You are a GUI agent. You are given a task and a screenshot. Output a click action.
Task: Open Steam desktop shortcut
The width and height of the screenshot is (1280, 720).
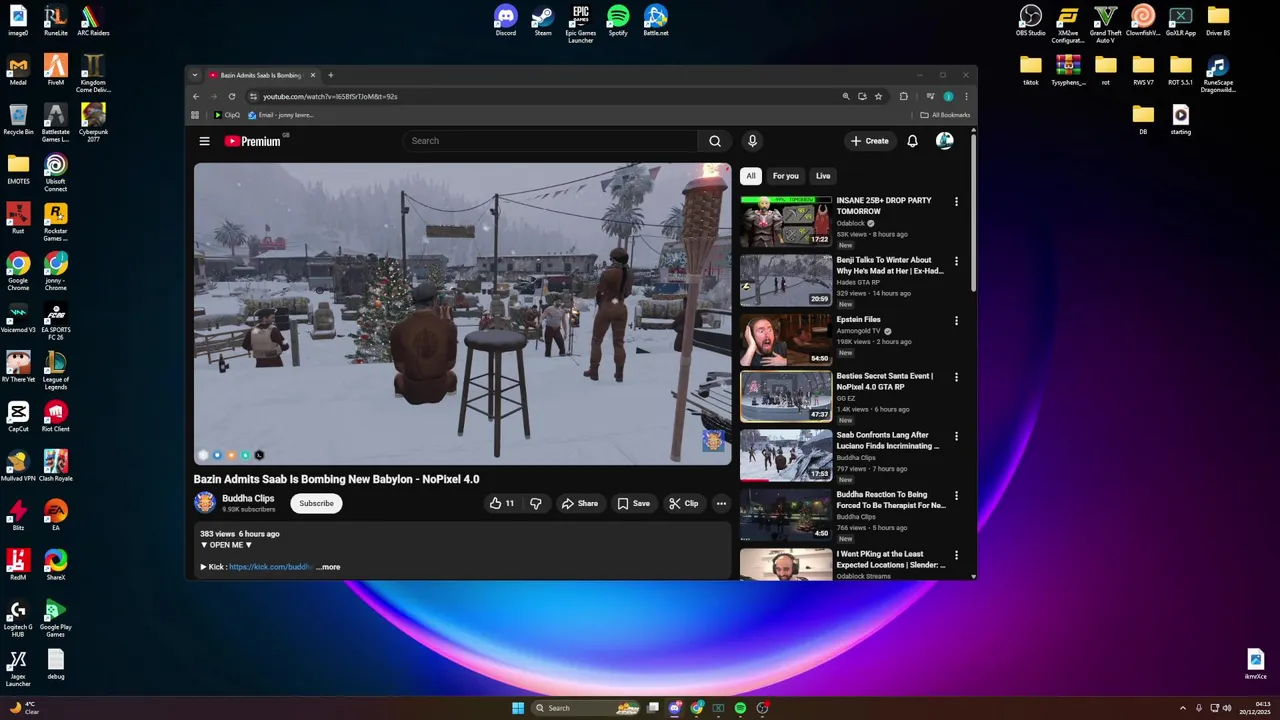coord(543,20)
